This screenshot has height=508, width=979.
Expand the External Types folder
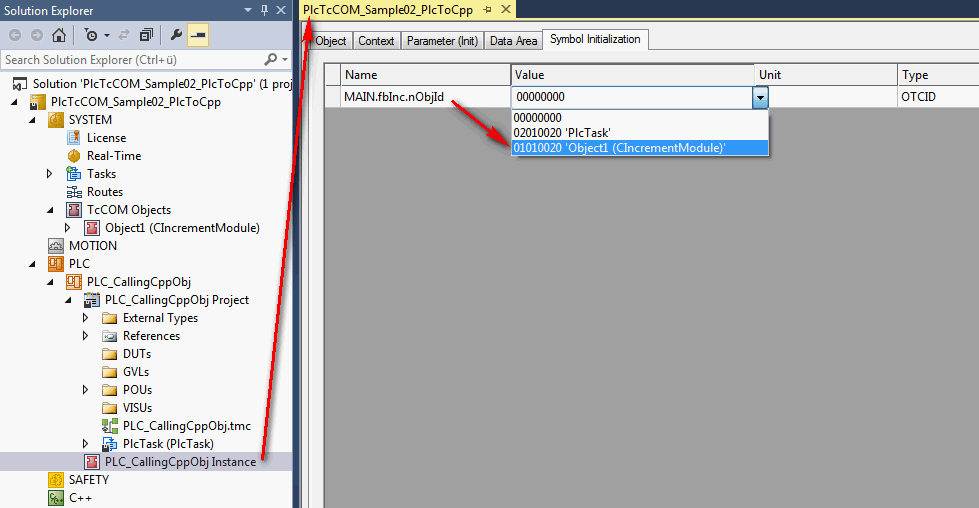pos(86,318)
